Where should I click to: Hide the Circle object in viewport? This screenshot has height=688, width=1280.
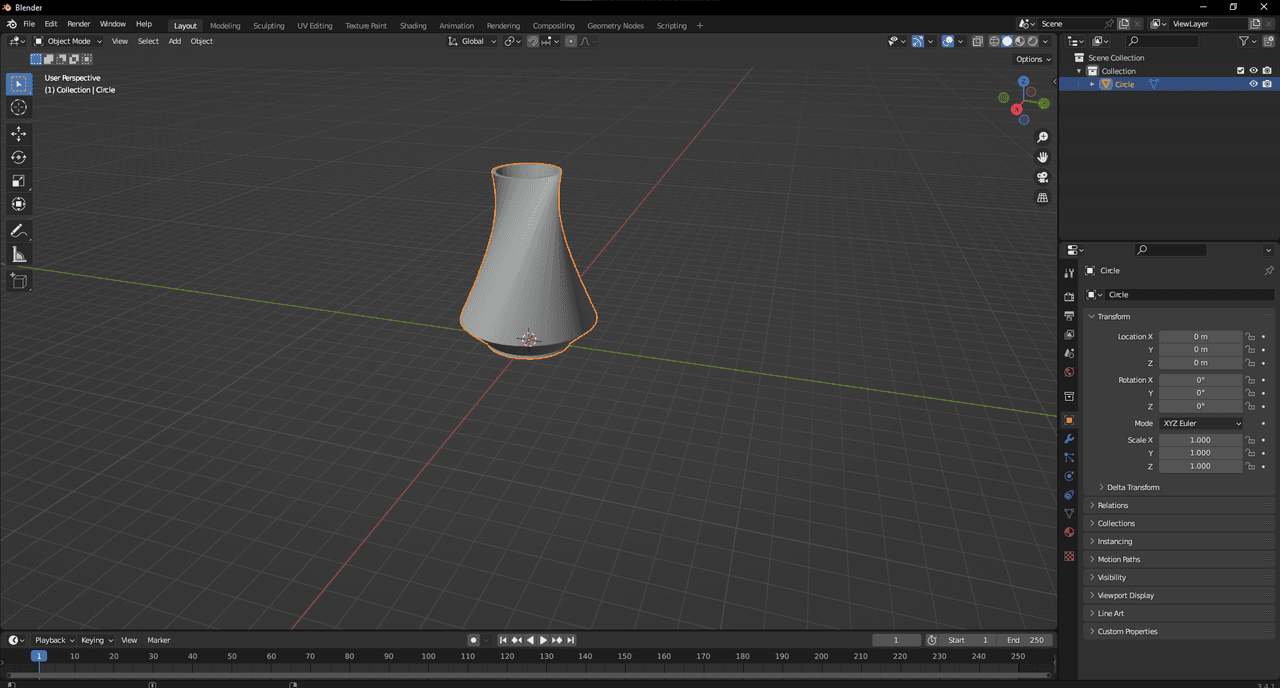(1253, 84)
